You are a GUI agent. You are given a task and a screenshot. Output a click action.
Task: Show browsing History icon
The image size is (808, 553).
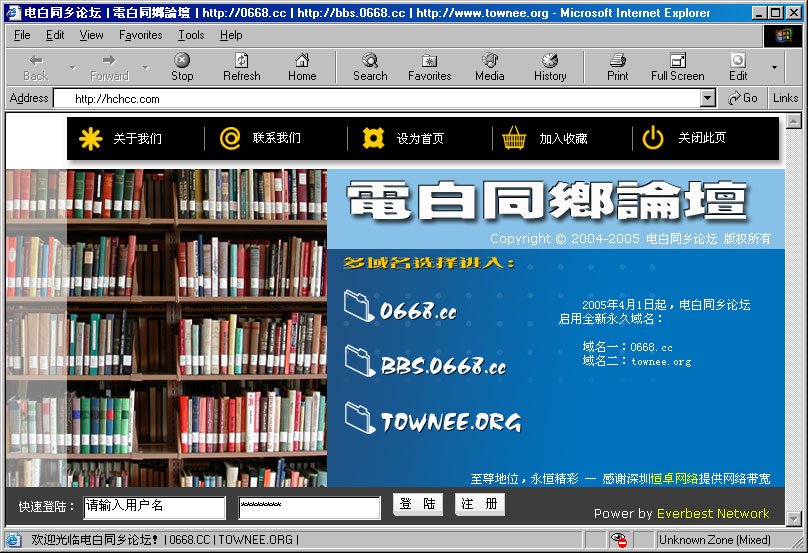point(549,61)
